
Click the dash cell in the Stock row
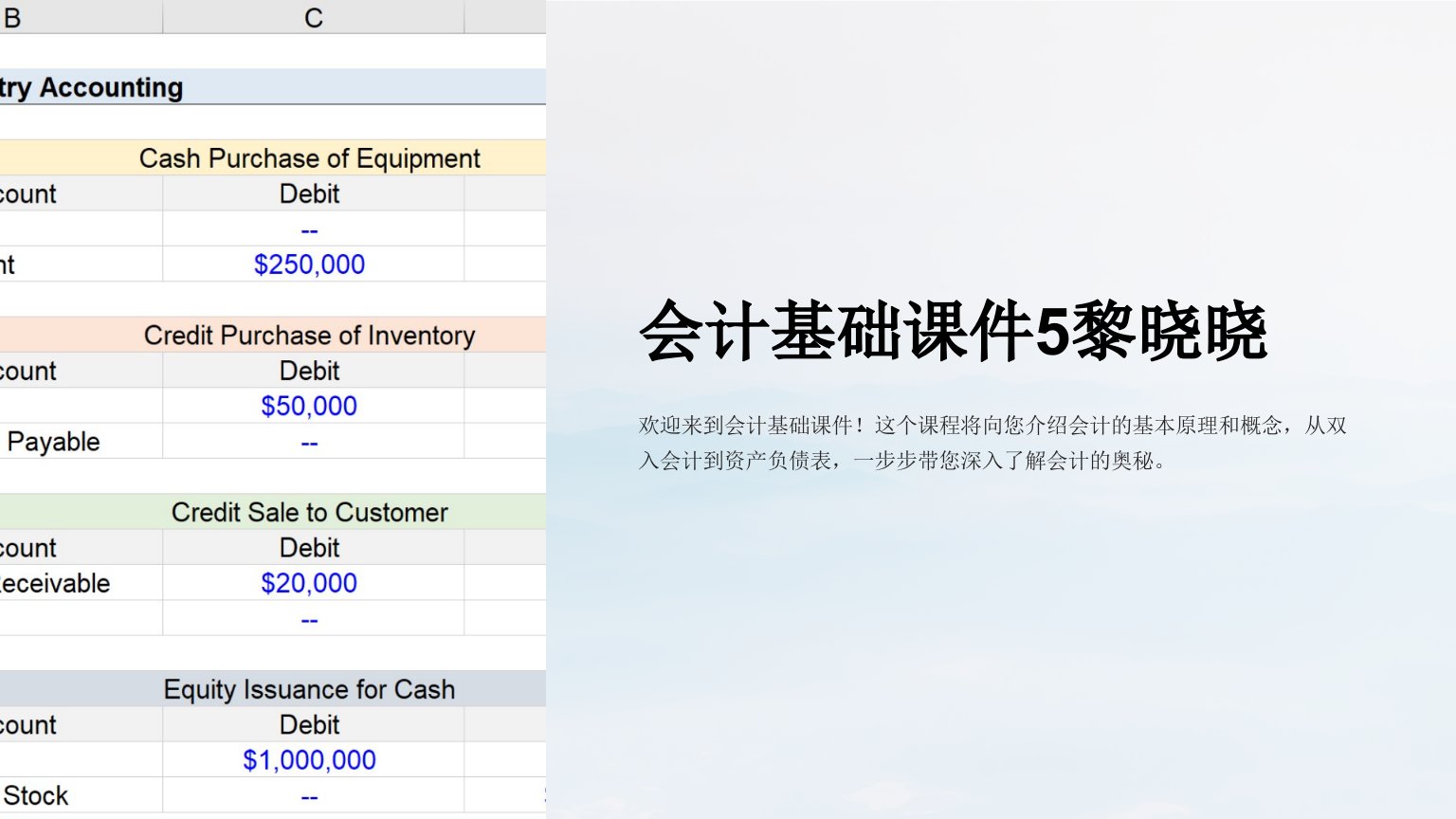[x=314, y=795]
